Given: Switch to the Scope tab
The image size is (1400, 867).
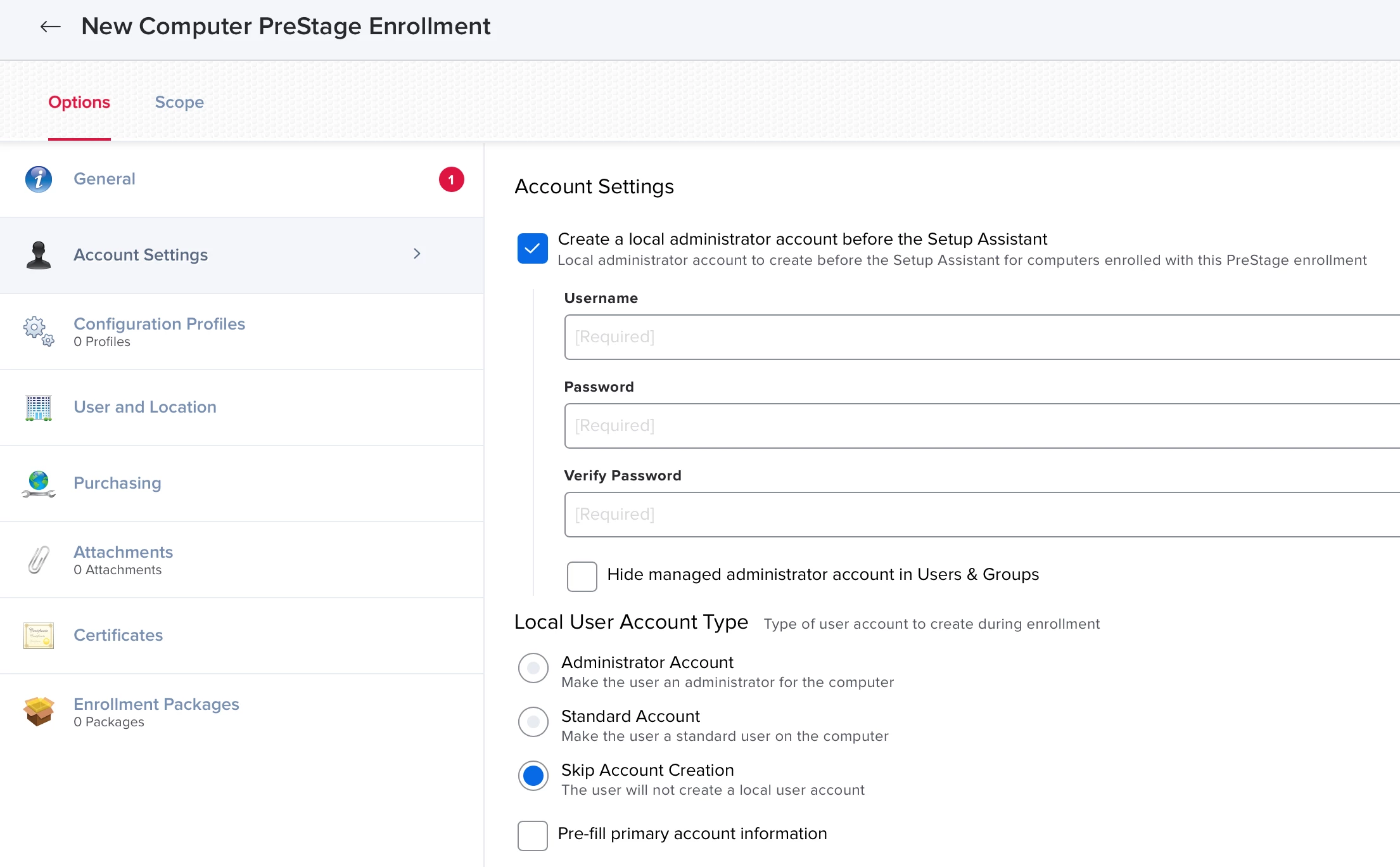Looking at the screenshot, I should (179, 102).
